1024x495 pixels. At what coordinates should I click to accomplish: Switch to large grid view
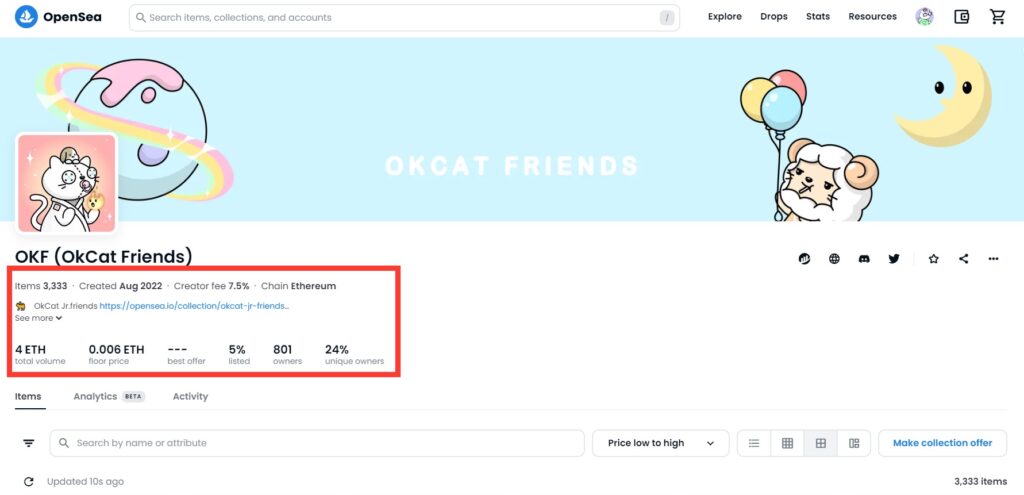click(x=821, y=443)
